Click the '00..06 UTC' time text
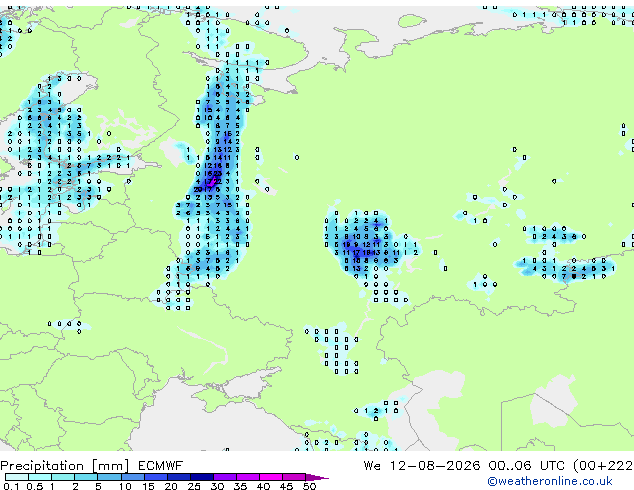Image resolution: width=634 pixels, height=490 pixels. pyautogui.click(x=526, y=465)
